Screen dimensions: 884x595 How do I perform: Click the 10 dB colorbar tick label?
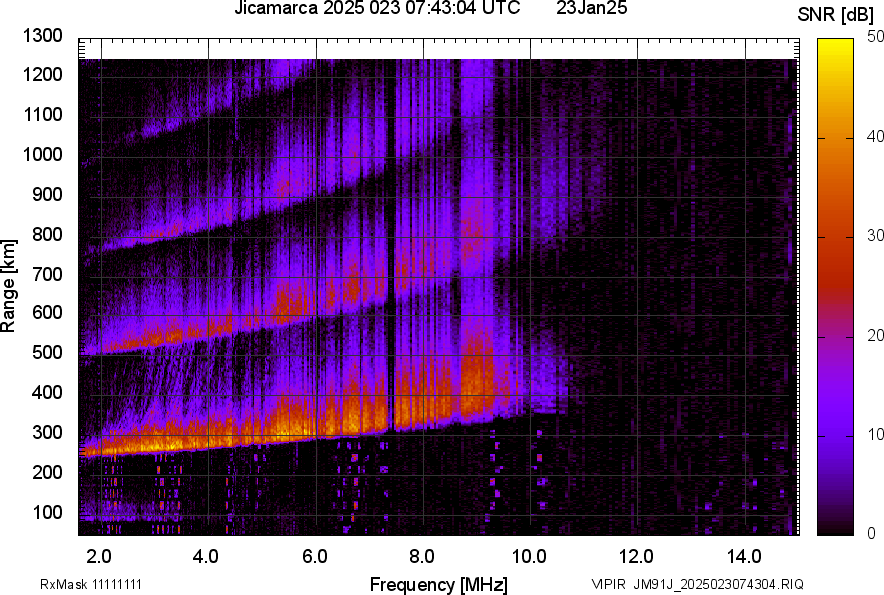click(876, 434)
